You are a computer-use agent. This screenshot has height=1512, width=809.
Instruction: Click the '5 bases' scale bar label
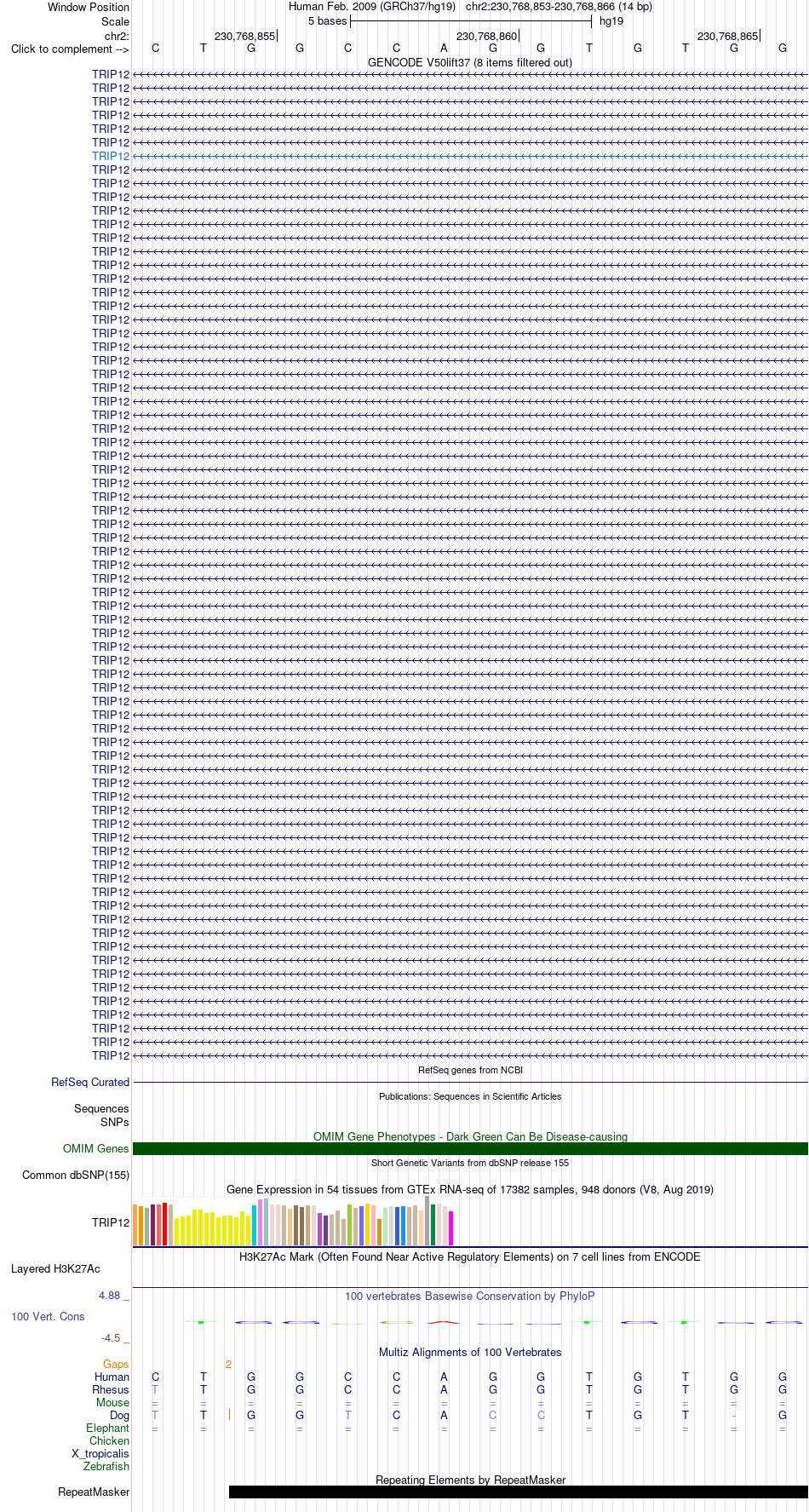(x=328, y=21)
